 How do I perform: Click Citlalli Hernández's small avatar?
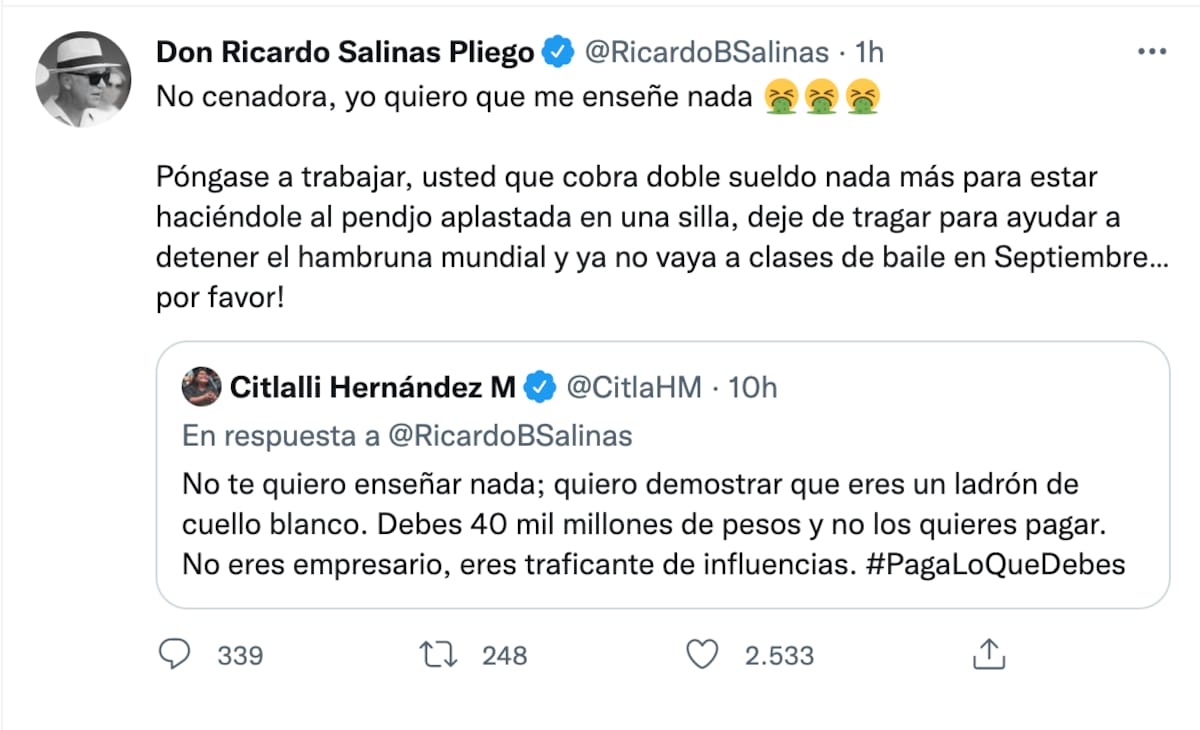tap(202, 387)
